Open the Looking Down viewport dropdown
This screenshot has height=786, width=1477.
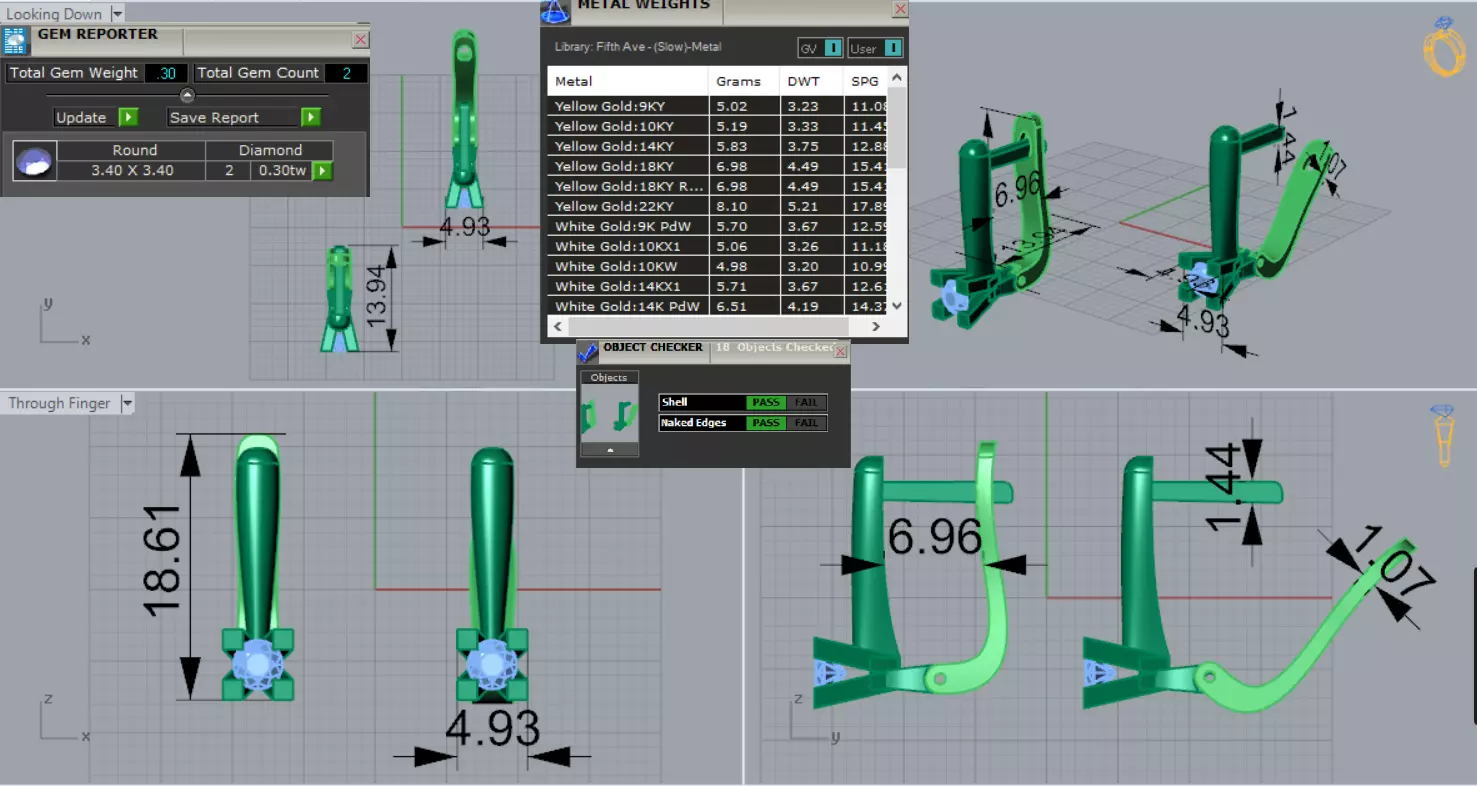click(x=118, y=14)
